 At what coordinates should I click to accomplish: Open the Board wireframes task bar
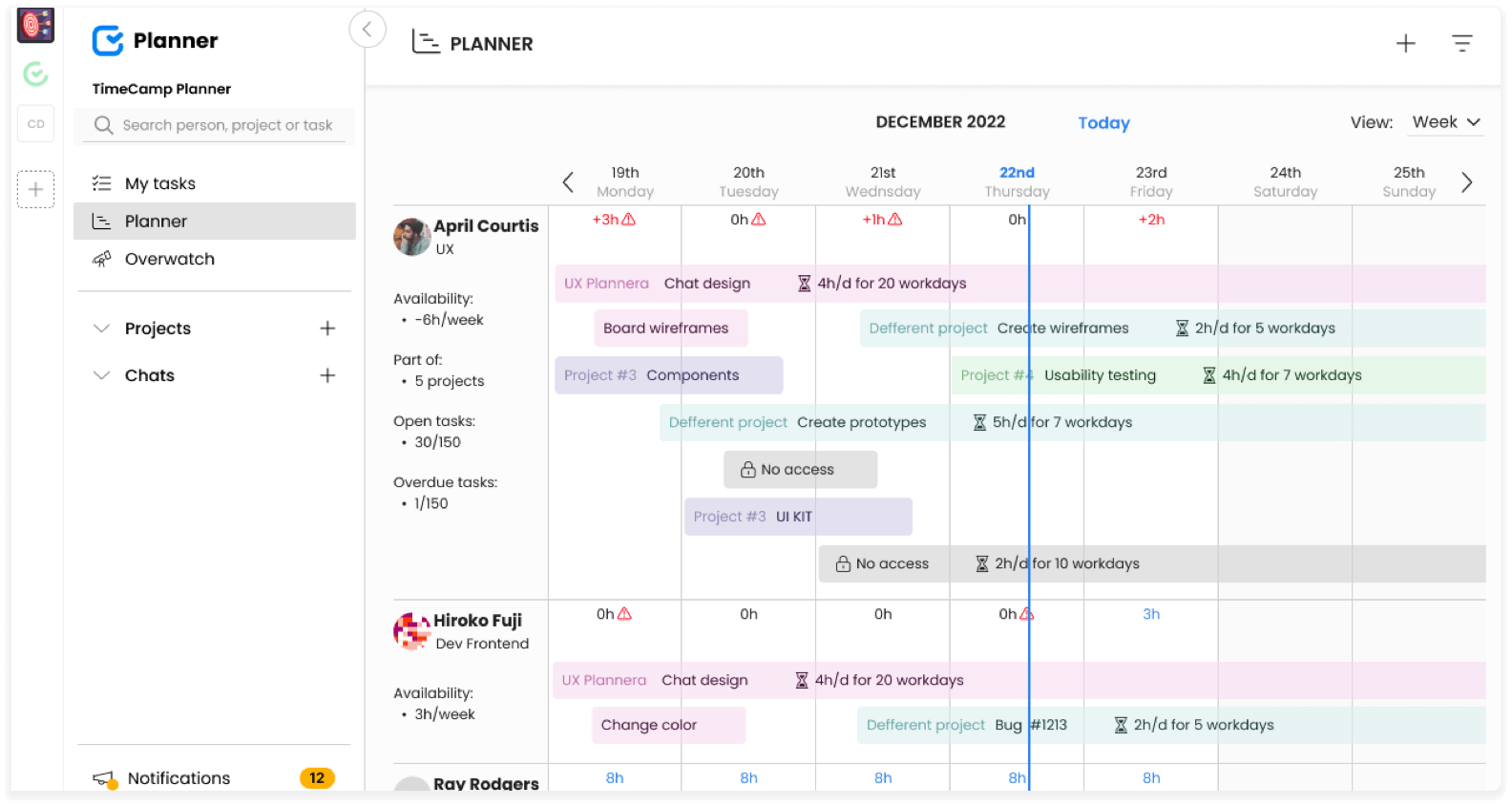669,329
